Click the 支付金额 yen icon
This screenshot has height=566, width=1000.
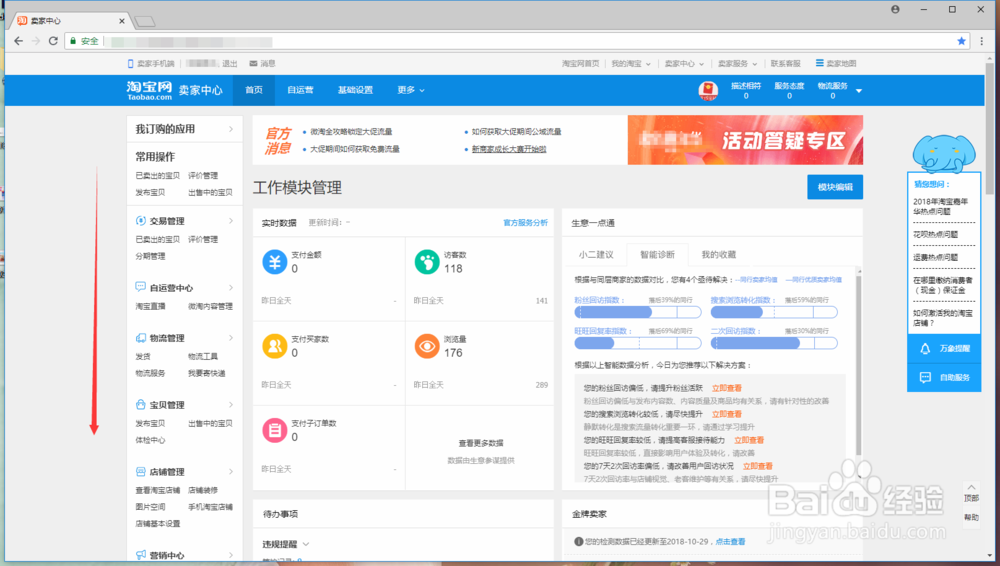[275, 262]
